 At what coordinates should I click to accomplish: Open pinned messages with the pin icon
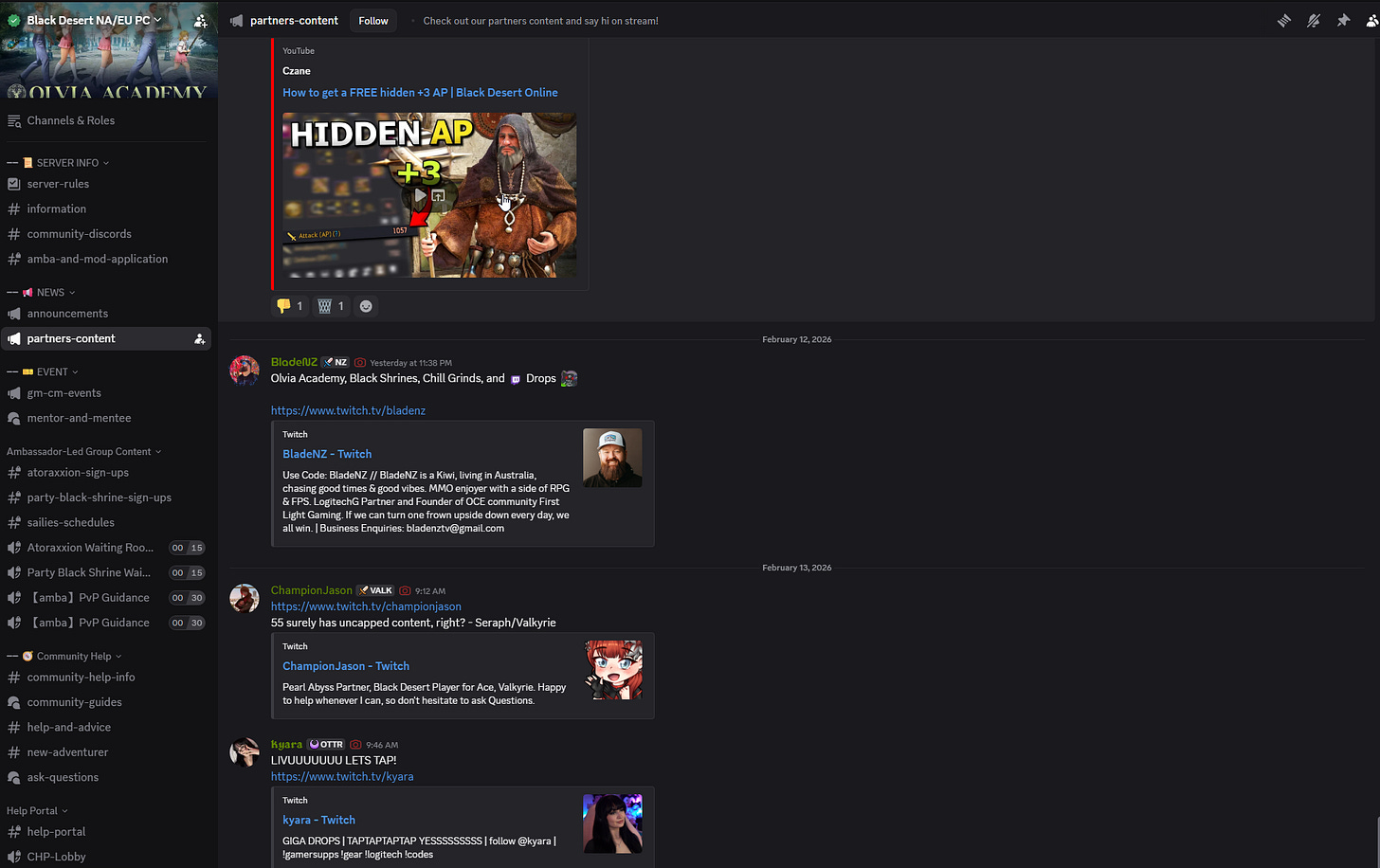(x=1343, y=20)
